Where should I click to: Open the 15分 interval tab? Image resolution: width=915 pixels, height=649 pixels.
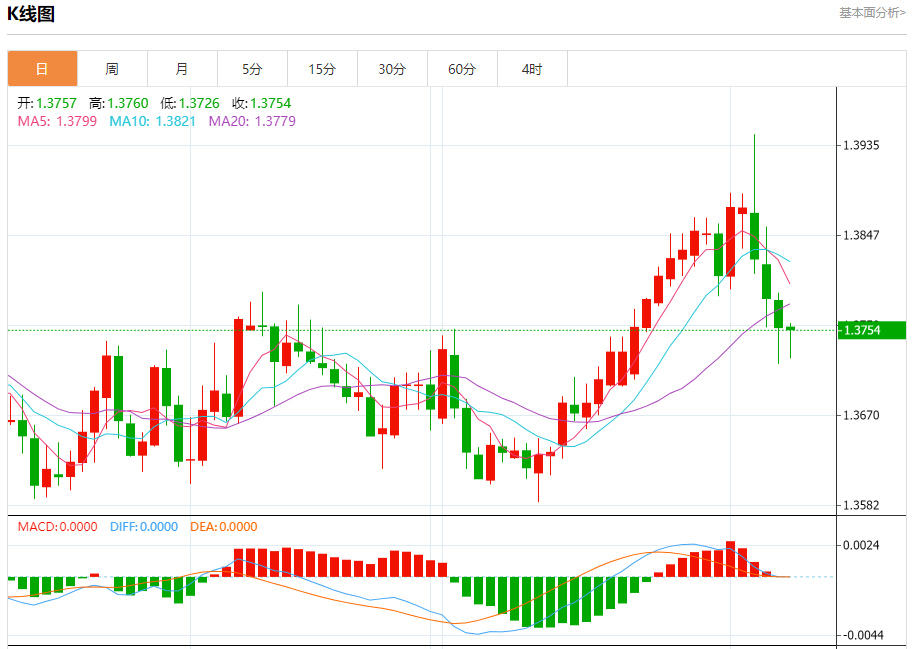(x=322, y=69)
